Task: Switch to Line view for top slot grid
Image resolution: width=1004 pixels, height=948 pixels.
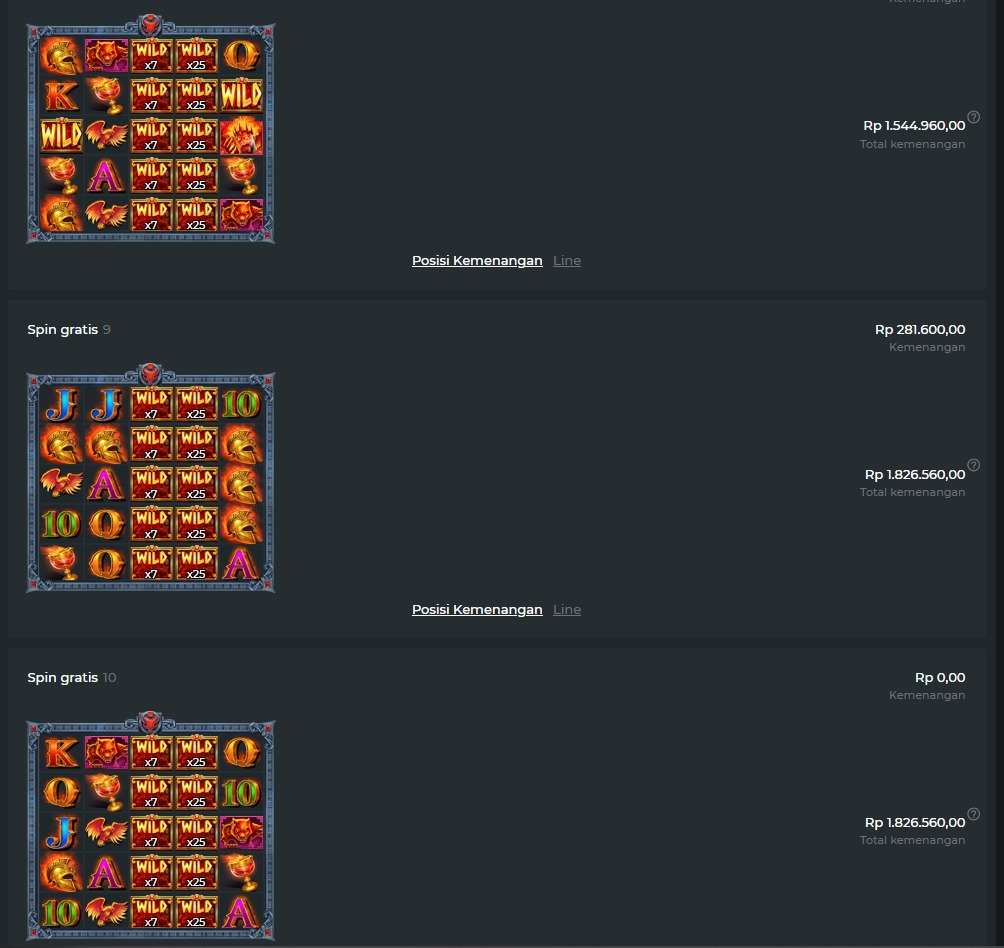Action: click(567, 261)
